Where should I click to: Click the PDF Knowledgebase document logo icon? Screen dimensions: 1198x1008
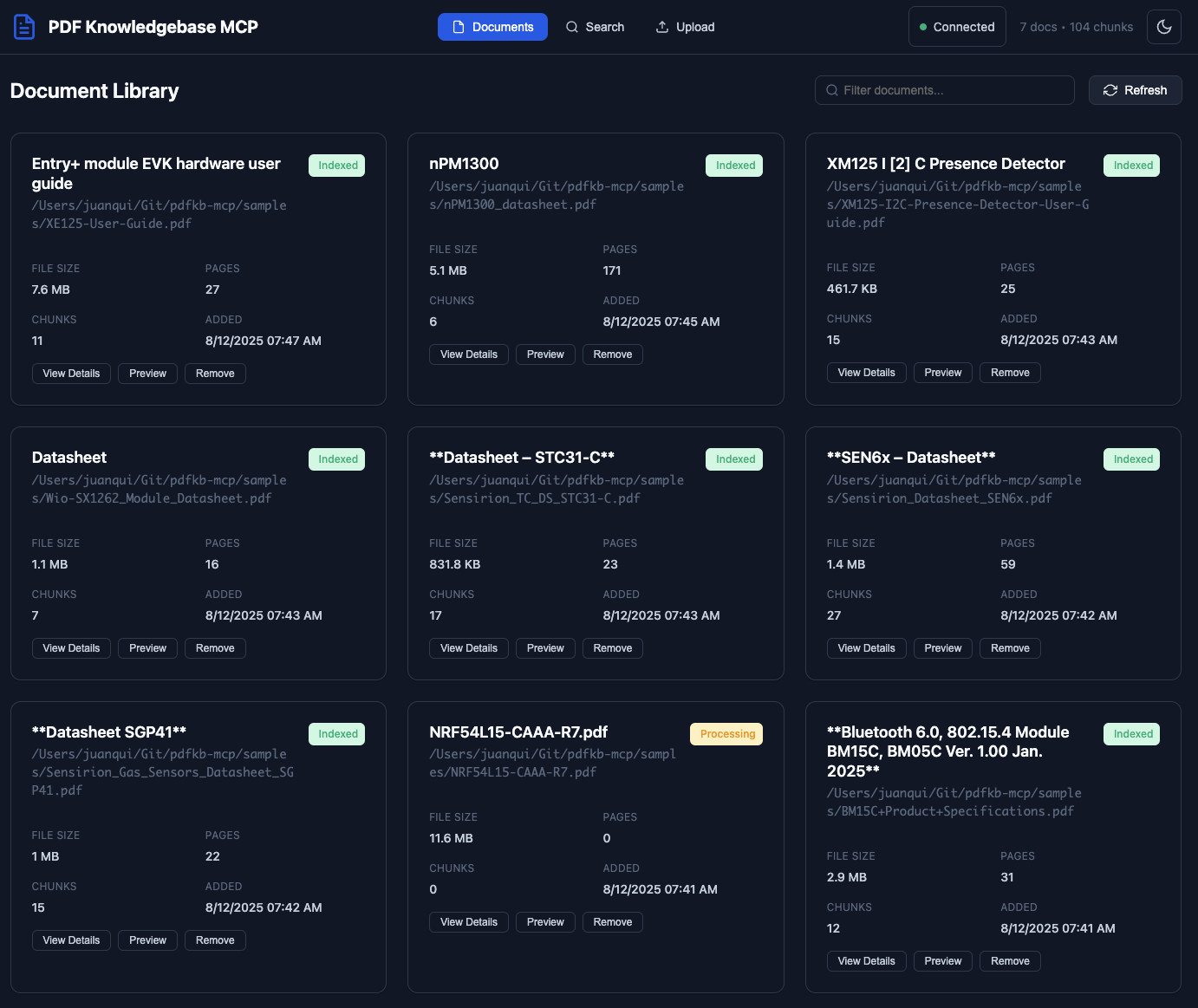[24, 27]
